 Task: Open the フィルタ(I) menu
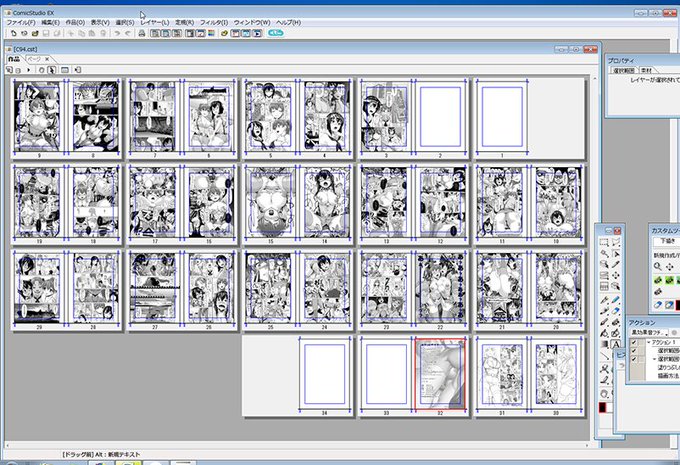(x=214, y=22)
